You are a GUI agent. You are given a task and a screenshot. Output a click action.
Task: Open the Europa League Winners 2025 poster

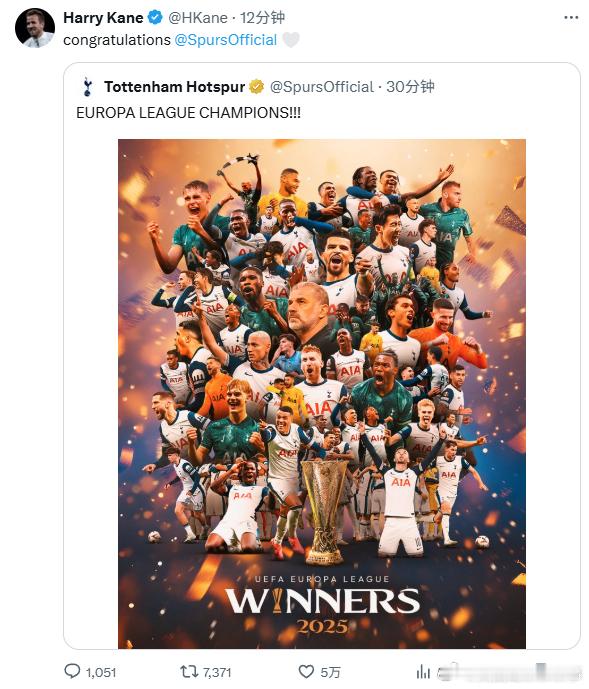point(322,393)
